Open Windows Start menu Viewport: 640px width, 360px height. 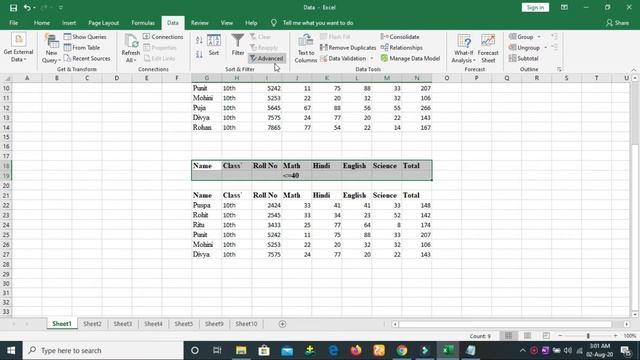click(x=11, y=350)
